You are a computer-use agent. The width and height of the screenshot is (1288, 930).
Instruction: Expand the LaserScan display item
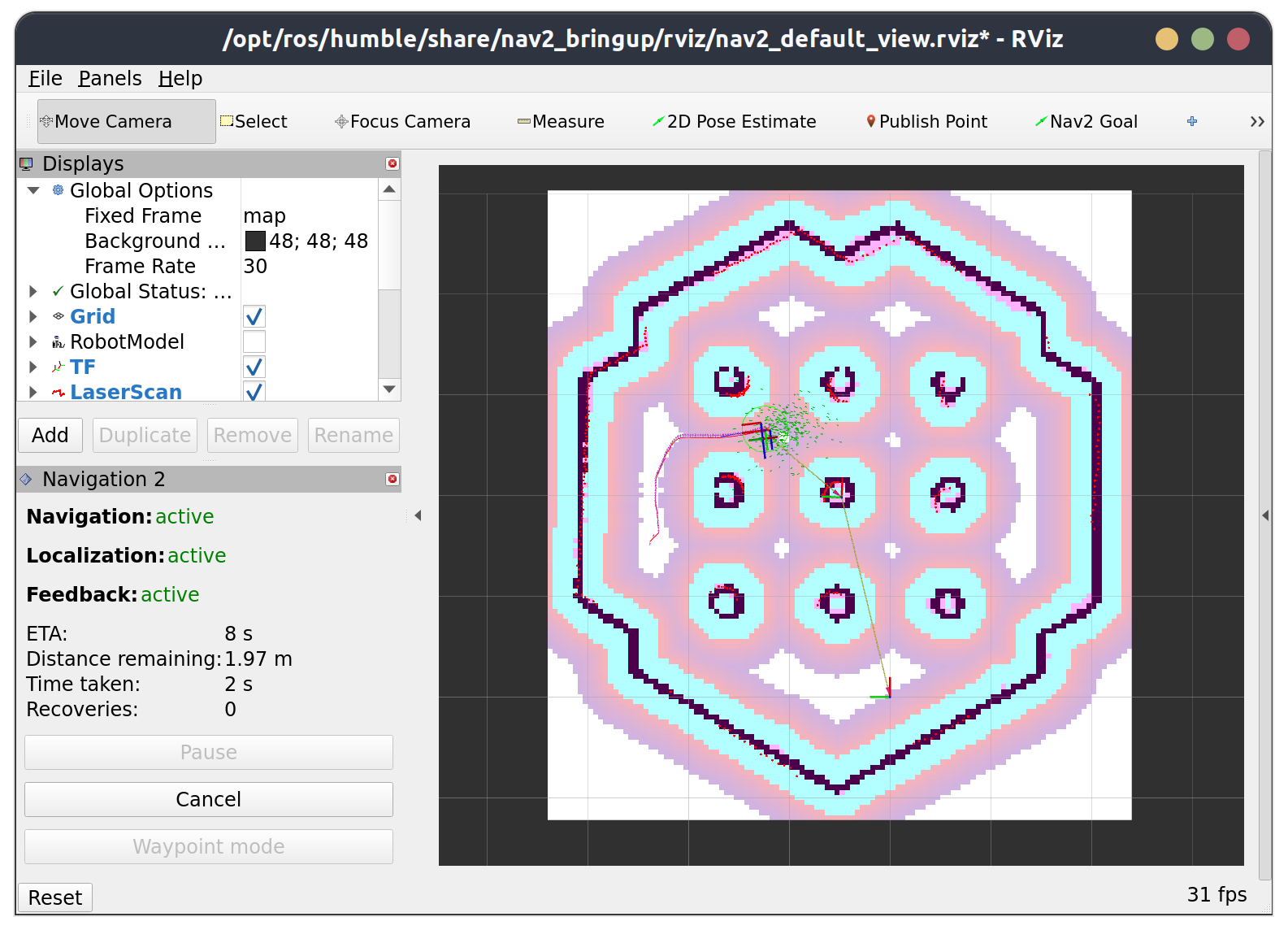tap(33, 393)
